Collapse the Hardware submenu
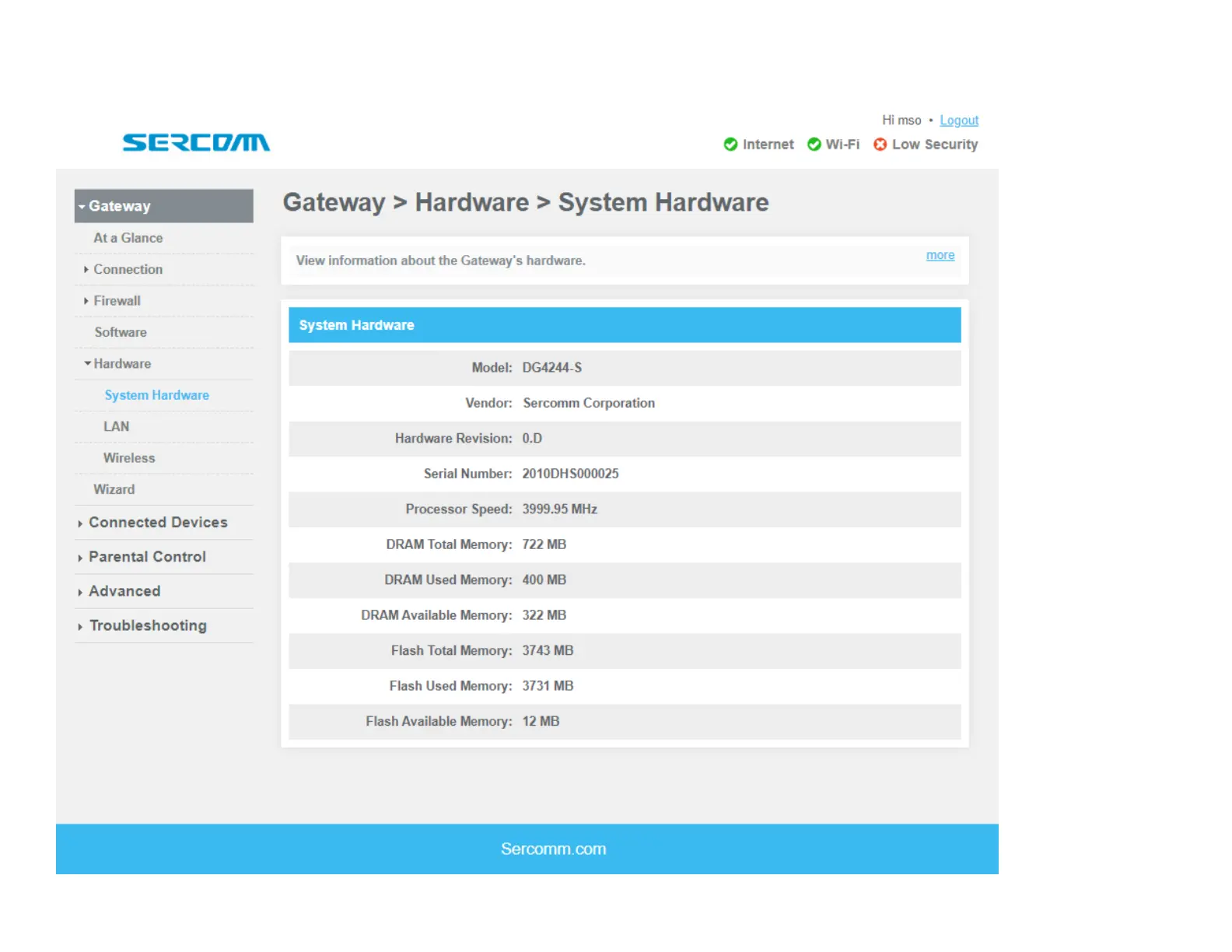This screenshot has width=1232, height=952. (x=121, y=364)
